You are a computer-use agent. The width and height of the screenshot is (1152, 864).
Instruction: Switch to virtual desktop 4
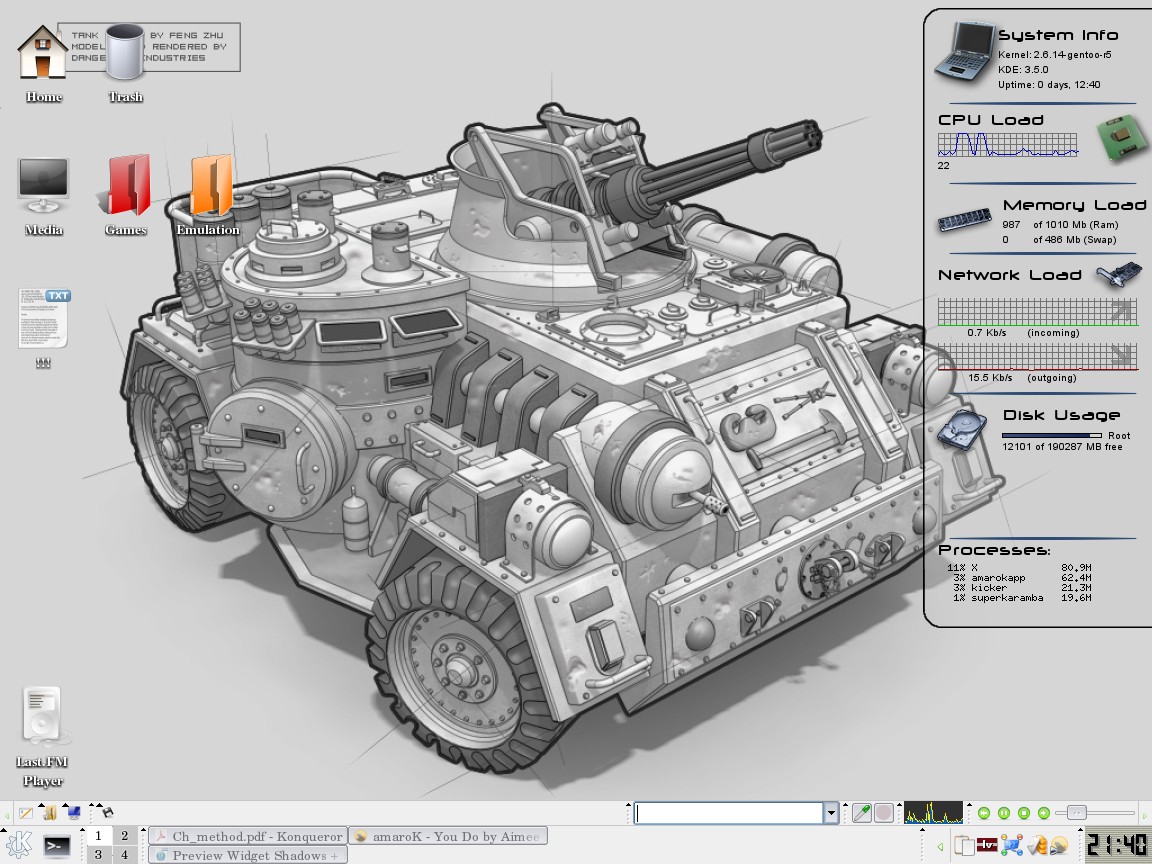tap(124, 854)
